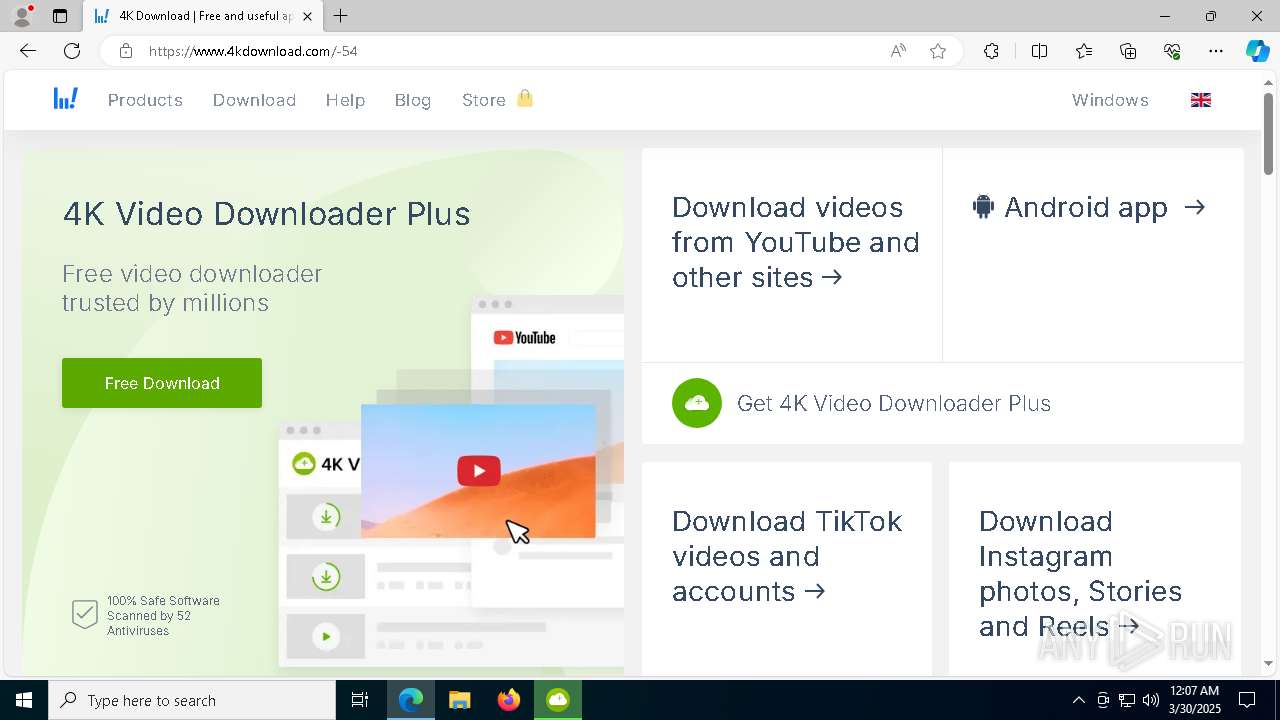Open Tab actions menu icon
Image resolution: width=1280 pixels, height=720 pixels.
click(60, 16)
